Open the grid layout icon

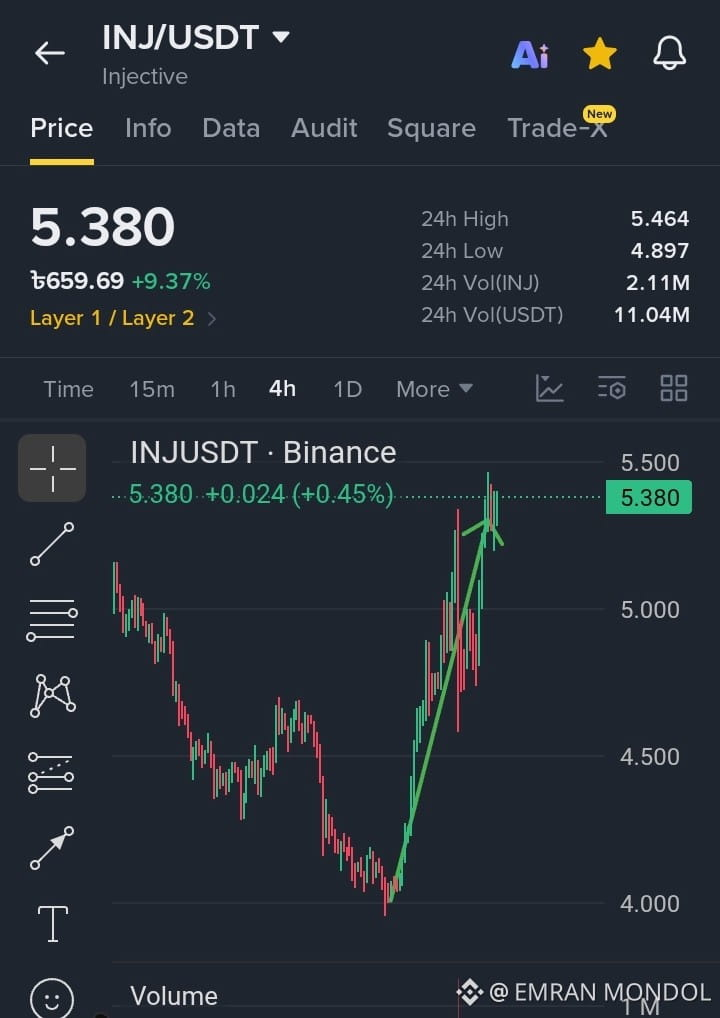pyautogui.click(x=673, y=388)
